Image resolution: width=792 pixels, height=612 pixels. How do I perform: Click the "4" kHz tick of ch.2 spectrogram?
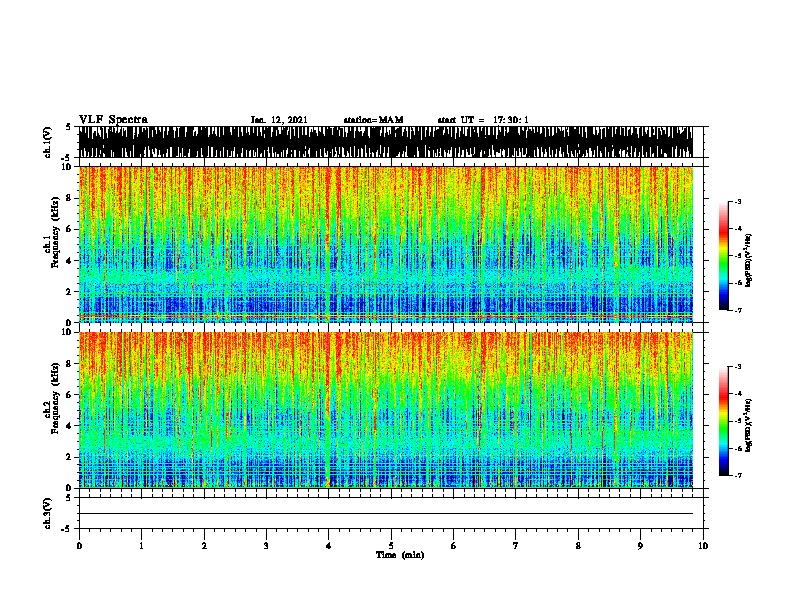tap(70, 426)
